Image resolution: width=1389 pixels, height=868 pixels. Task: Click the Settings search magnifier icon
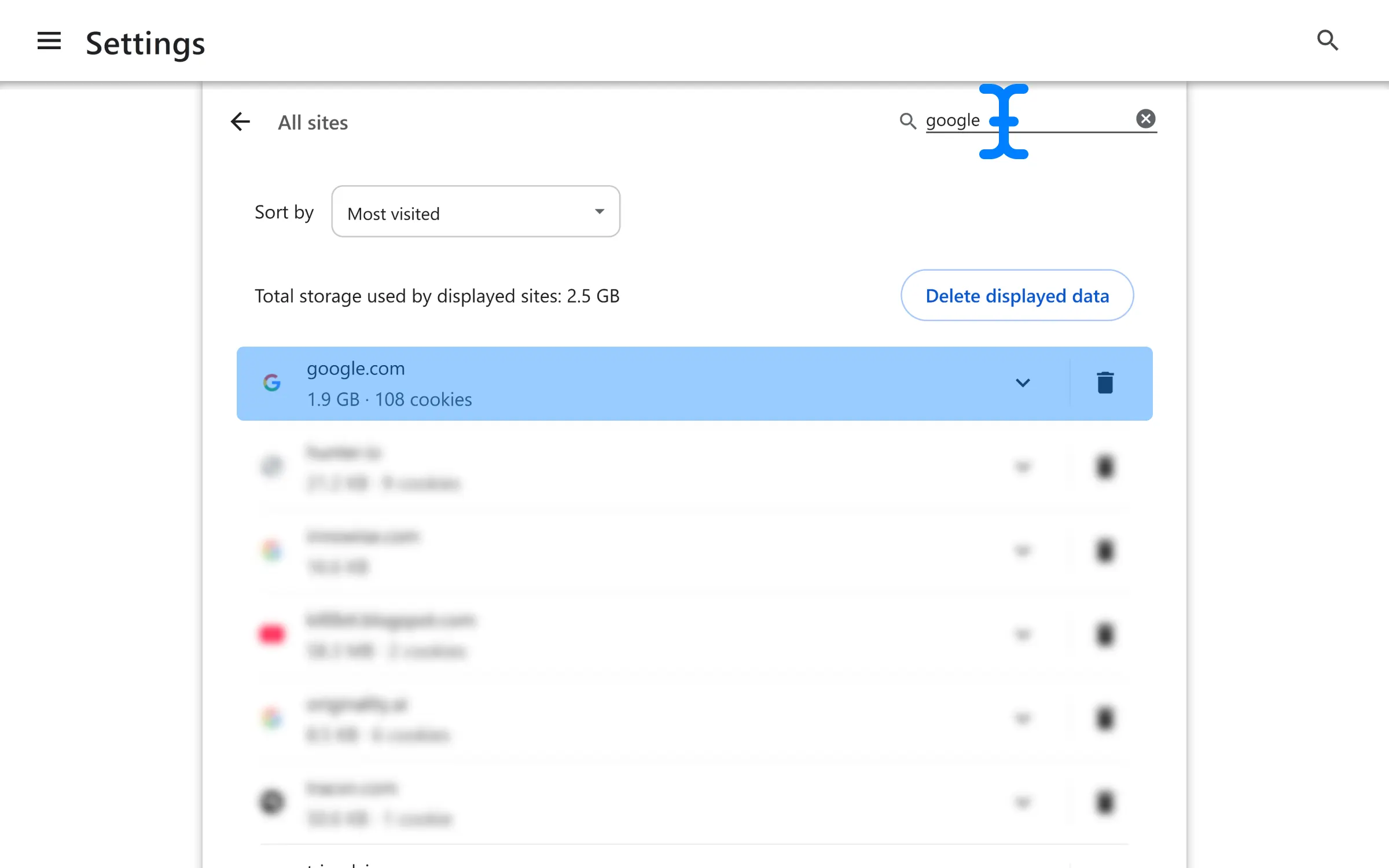click(x=1327, y=41)
